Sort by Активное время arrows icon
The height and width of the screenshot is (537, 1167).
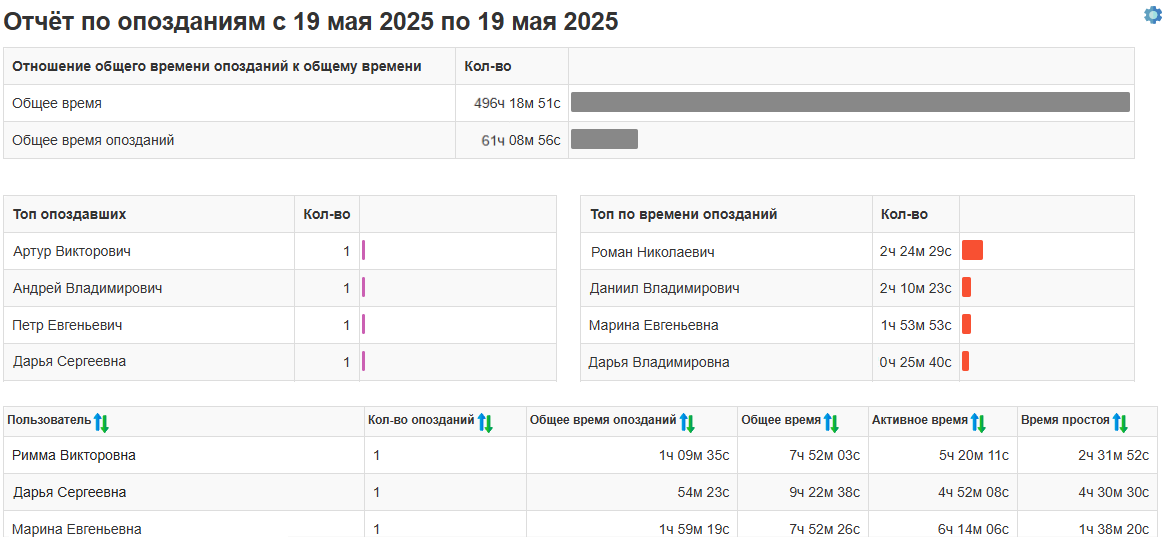[978, 422]
